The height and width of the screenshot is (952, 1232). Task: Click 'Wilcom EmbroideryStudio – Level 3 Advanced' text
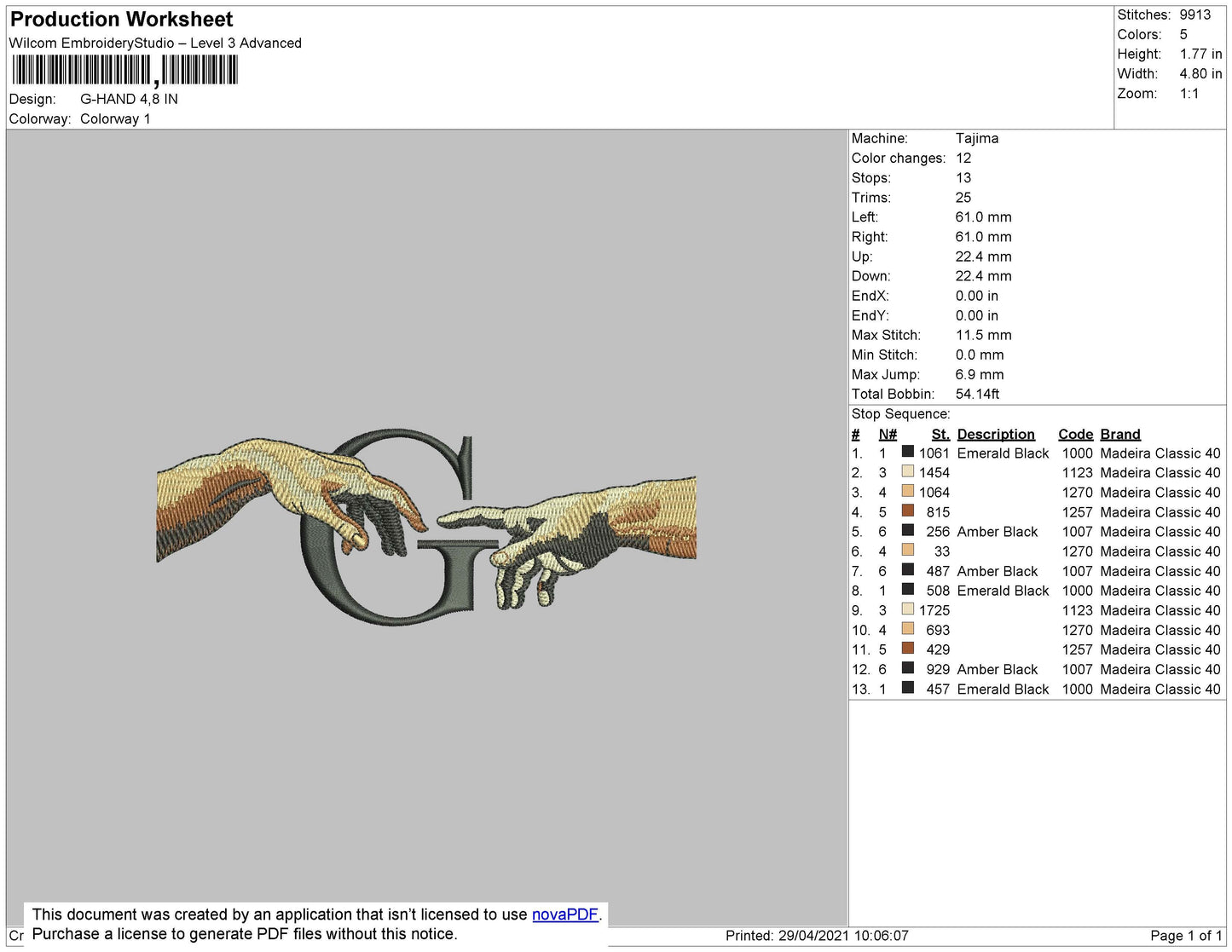pyautogui.click(x=155, y=43)
